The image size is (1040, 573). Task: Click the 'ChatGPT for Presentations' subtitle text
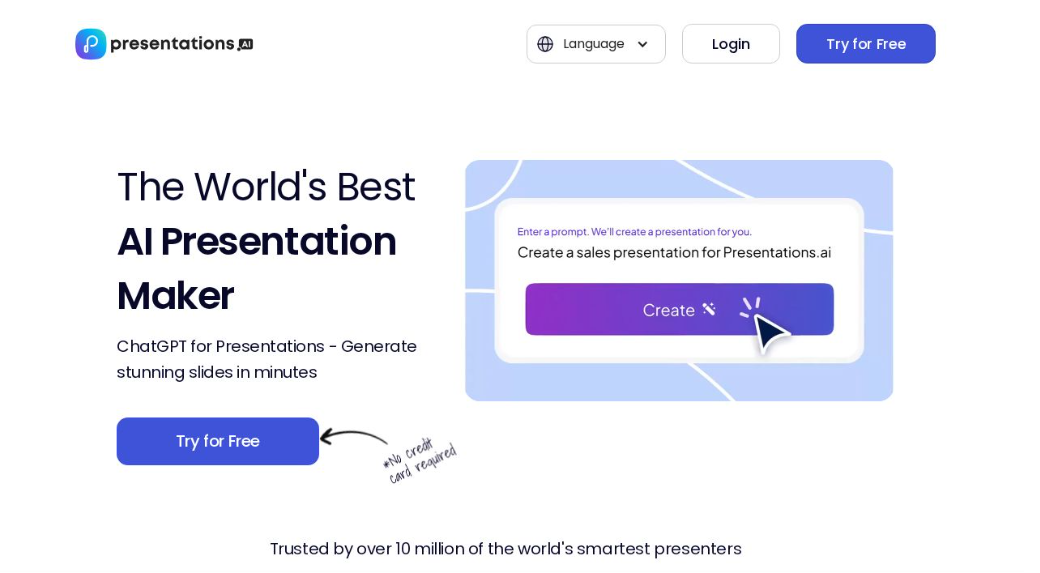[266, 359]
